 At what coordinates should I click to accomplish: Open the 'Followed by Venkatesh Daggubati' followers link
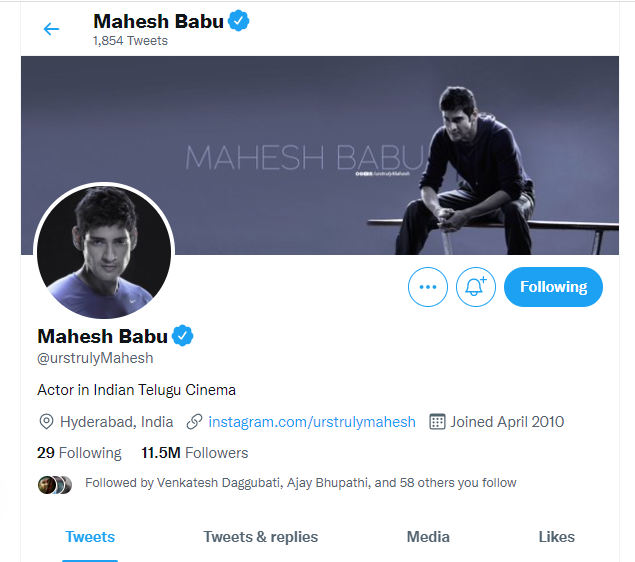click(300, 483)
